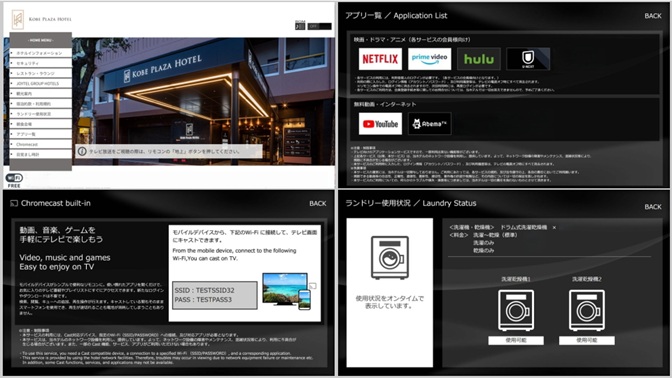Click the Wi-Fi FREE icon

(x=14, y=180)
